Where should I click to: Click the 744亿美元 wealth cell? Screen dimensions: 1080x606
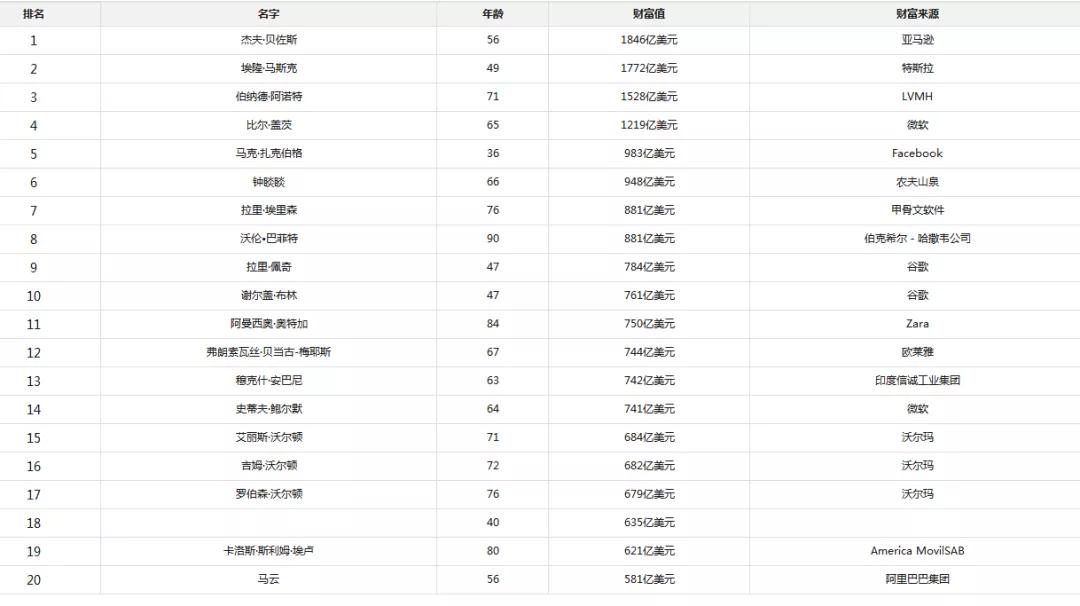[649, 352]
